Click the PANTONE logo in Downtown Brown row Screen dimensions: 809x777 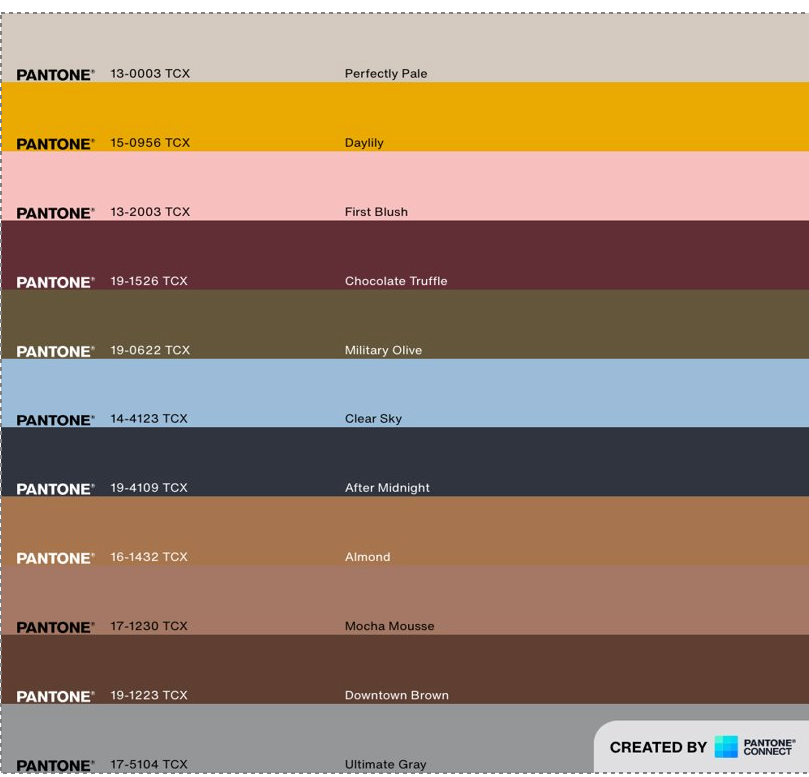point(55,697)
